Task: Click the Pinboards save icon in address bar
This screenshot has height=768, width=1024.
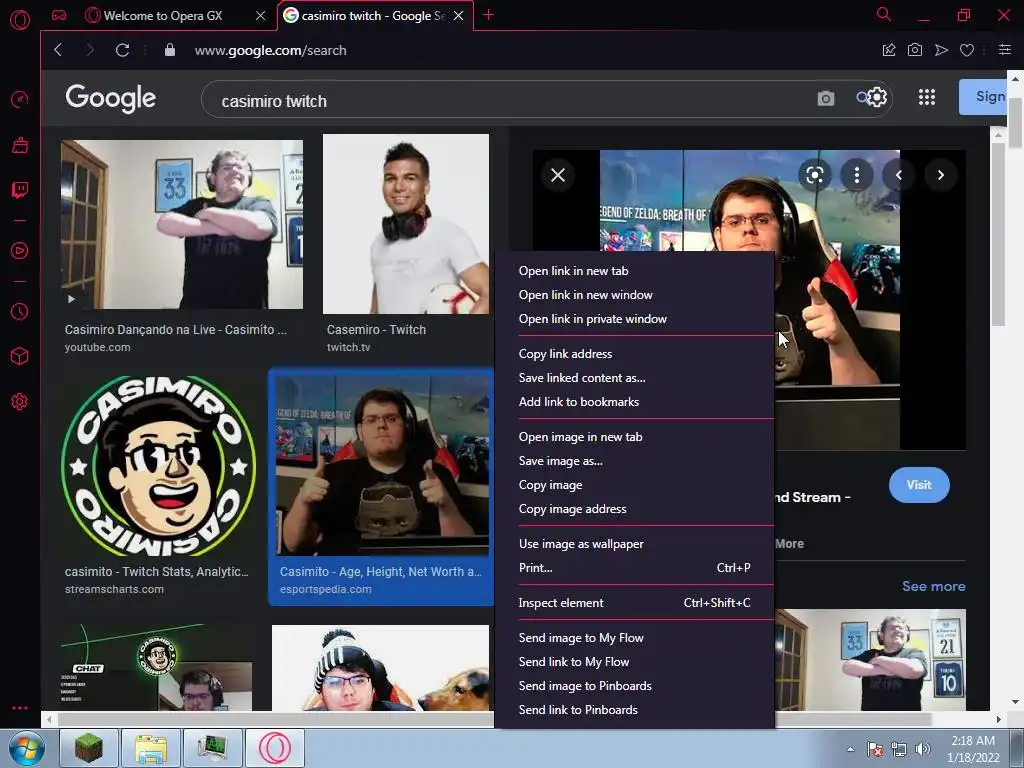Action: coord(889,50)
